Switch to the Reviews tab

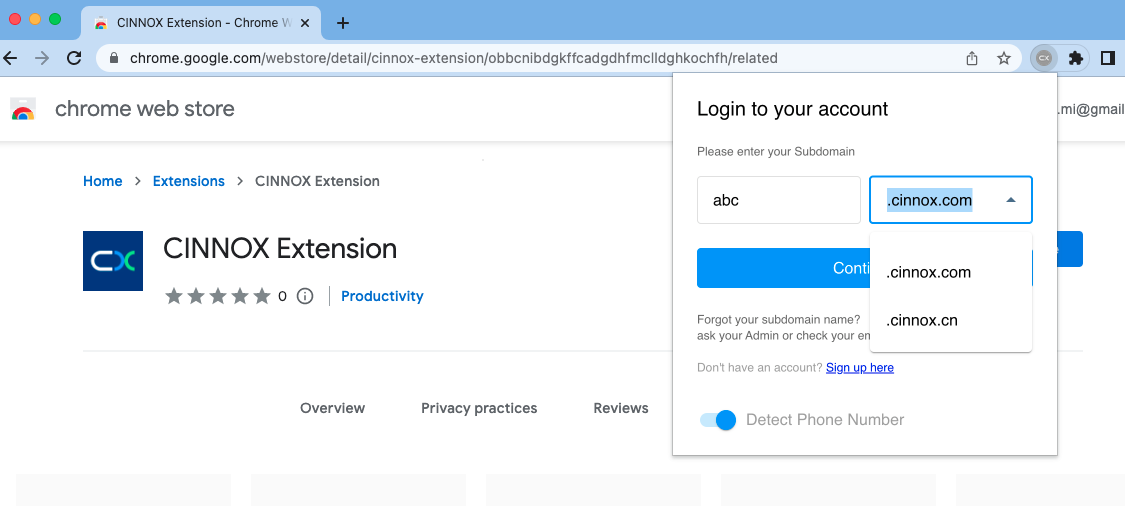pos(621,408)
